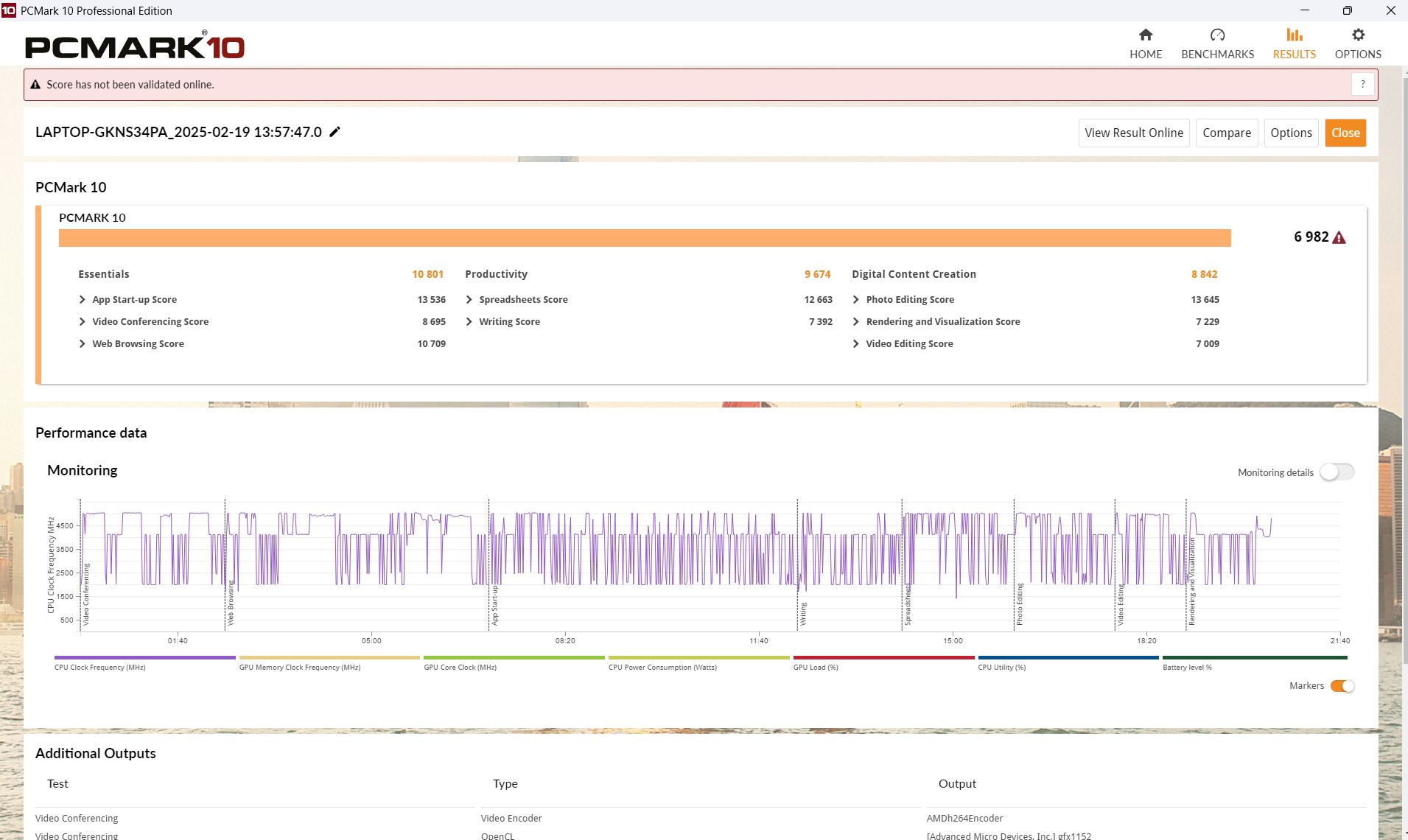Turn off the Markers toggle
This screenshot has height=840, width=1408.
(x=1342, y=686)
